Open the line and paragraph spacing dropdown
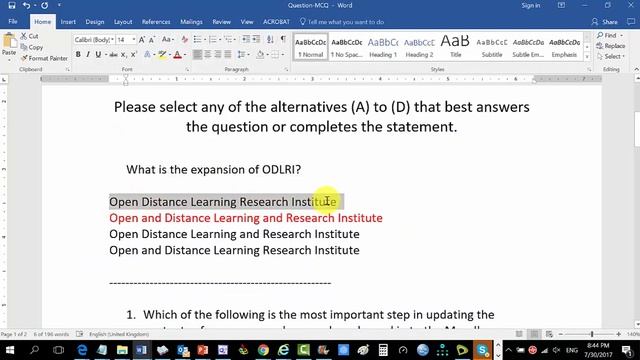 pos(243,54)
